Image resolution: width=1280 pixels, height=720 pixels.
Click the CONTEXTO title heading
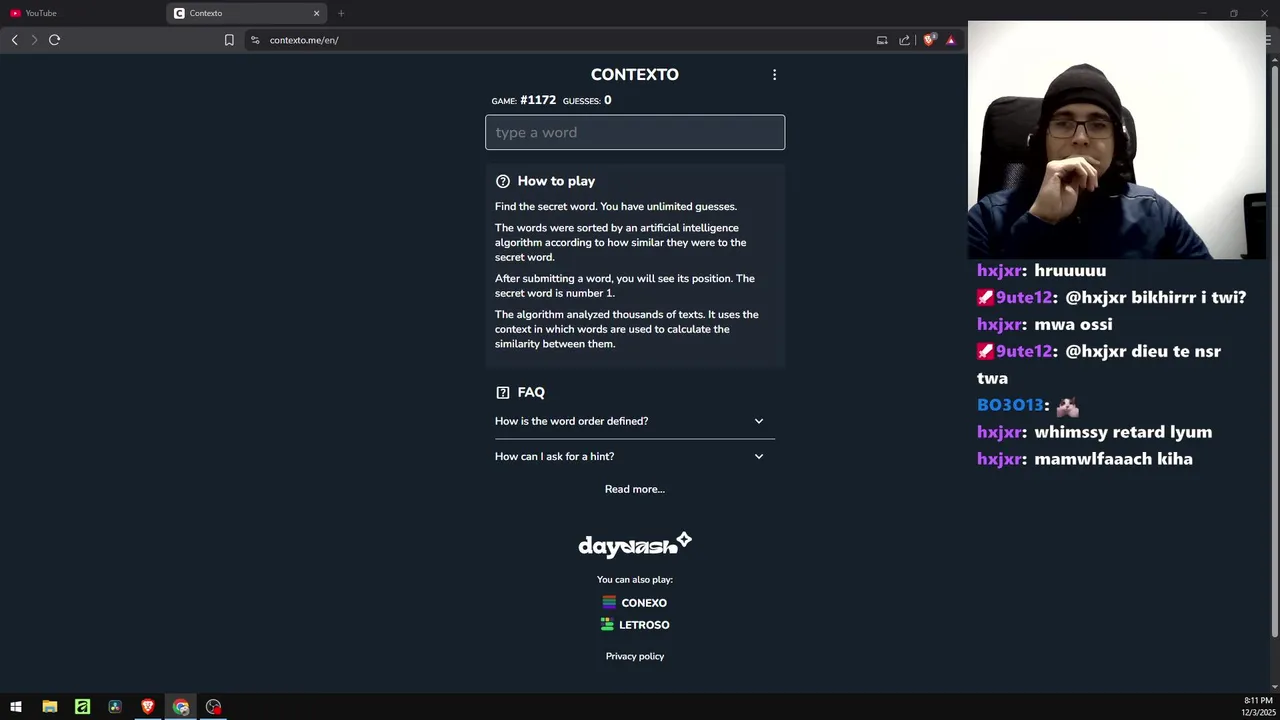tap(635, 75)
